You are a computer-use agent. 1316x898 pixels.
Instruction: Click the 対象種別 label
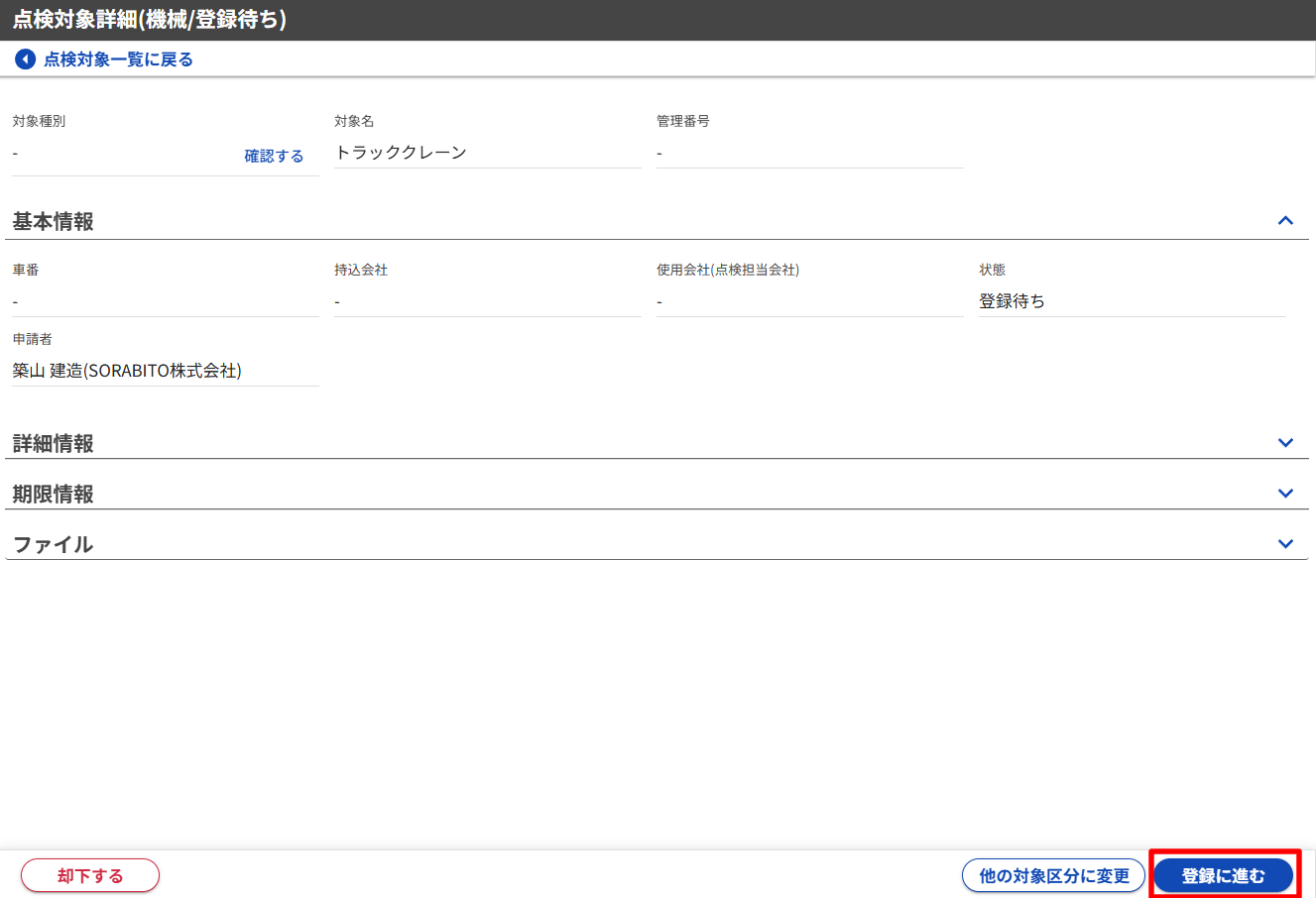[39, 121]
